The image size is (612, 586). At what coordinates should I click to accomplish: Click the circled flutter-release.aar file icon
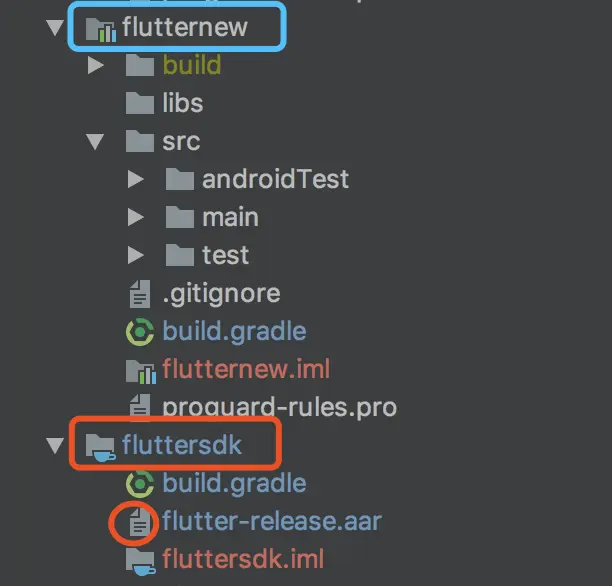pyautogui.click(x=140, y=522)
